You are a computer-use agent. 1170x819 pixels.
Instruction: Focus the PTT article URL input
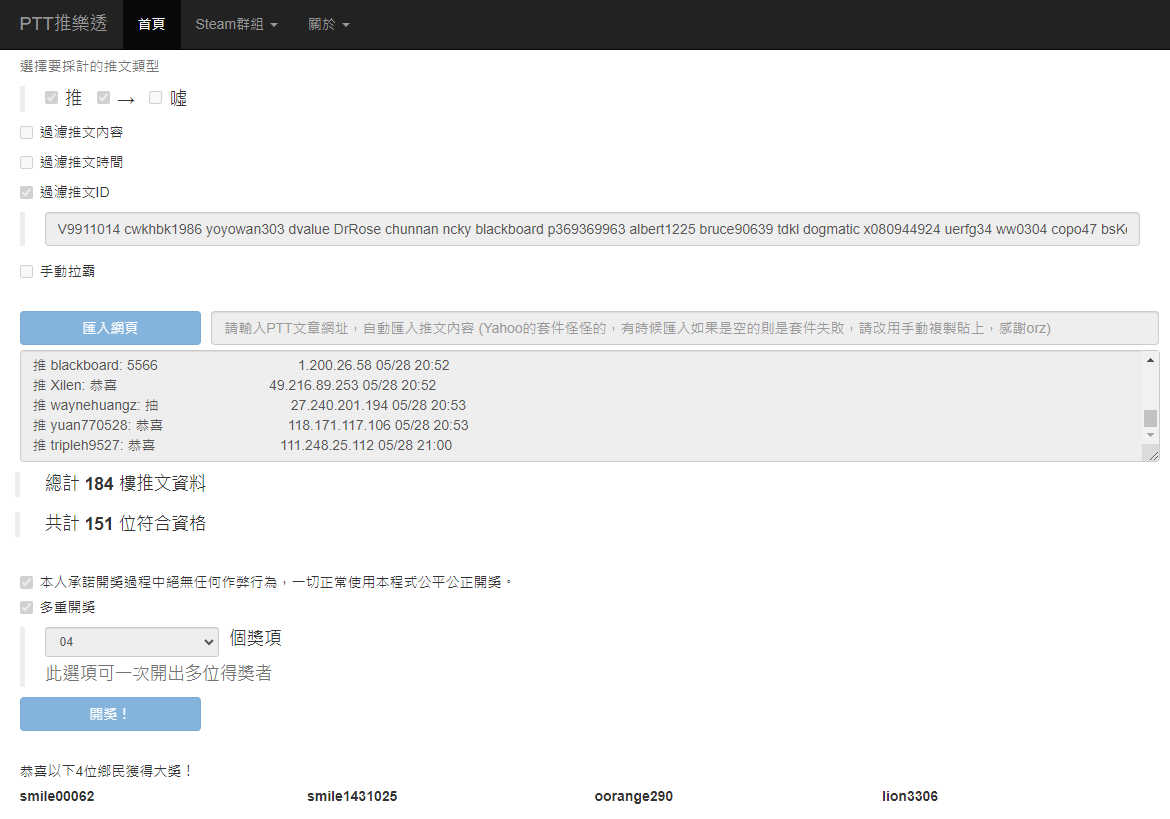pos(684,328)
